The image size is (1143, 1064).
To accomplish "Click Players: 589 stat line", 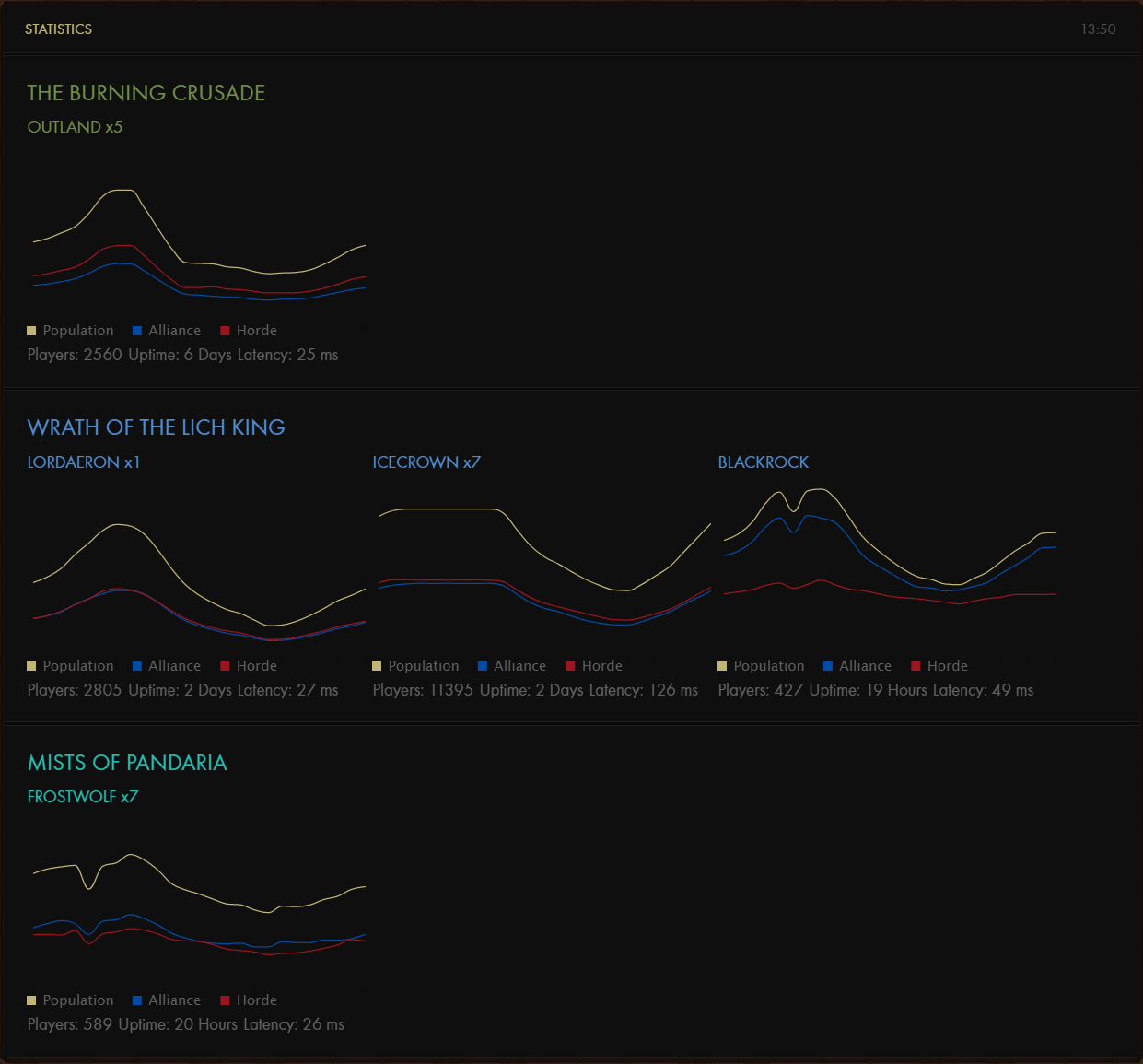I will tap(186, 1024).
